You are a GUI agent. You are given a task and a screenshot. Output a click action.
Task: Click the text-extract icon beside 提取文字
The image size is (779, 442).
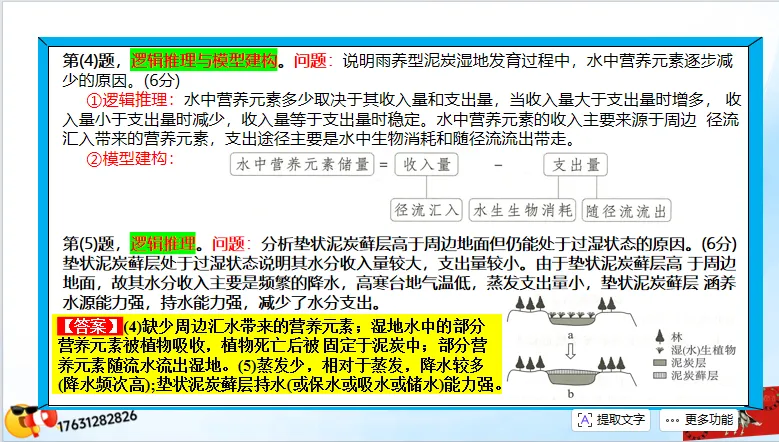(x=584, y=420)
